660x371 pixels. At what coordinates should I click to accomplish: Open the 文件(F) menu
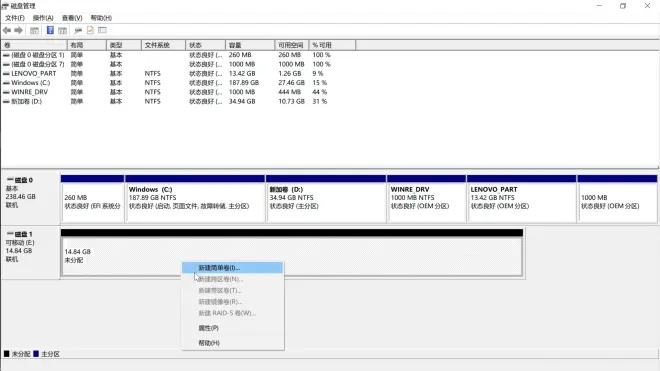click(15, 18)
